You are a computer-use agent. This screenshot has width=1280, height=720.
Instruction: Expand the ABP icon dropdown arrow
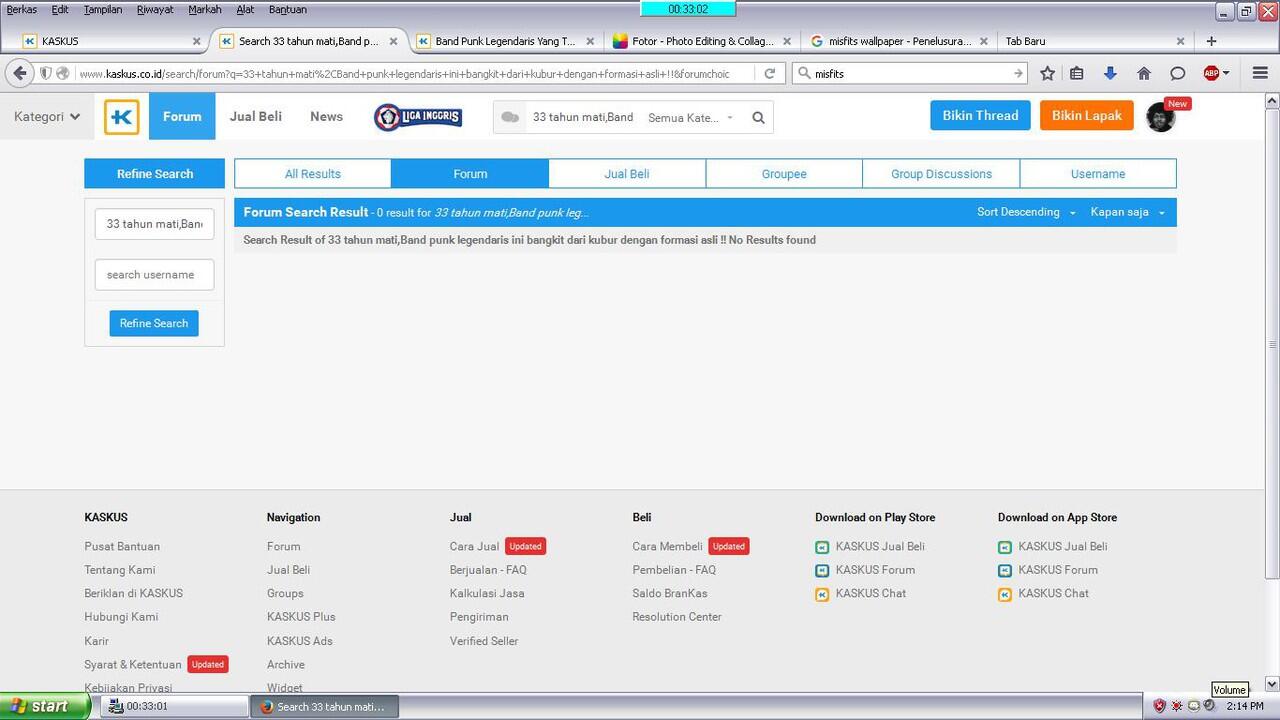pos(1226,73)
